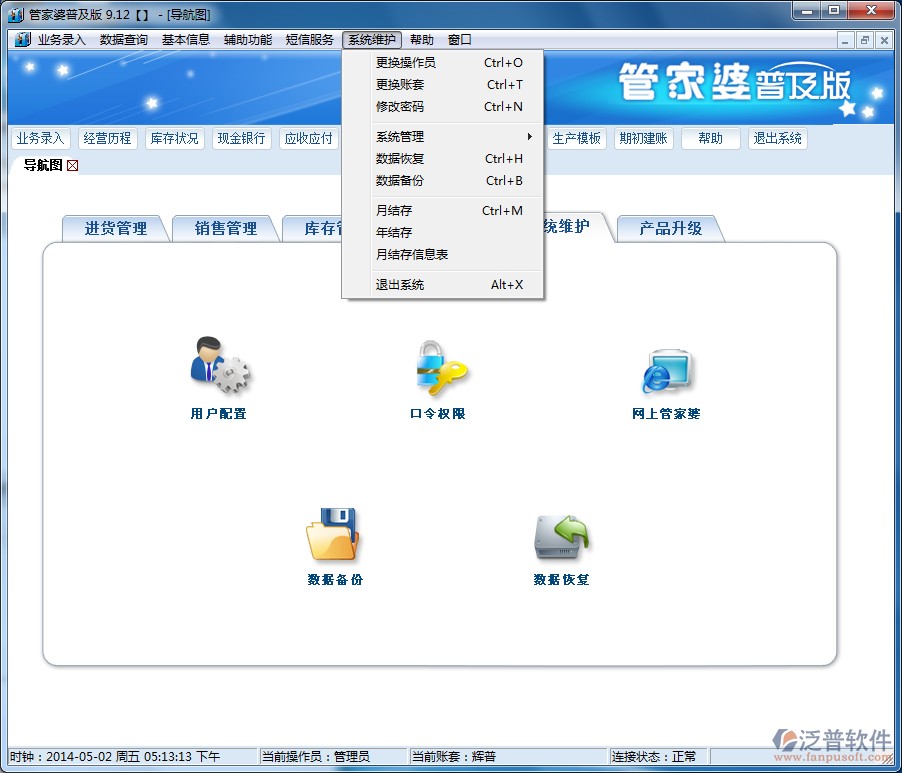This screenshot has height=773, width=902.
Task: Choose 数据备份 Ctrl+B menu entry
Action: (x=442, y=181)
